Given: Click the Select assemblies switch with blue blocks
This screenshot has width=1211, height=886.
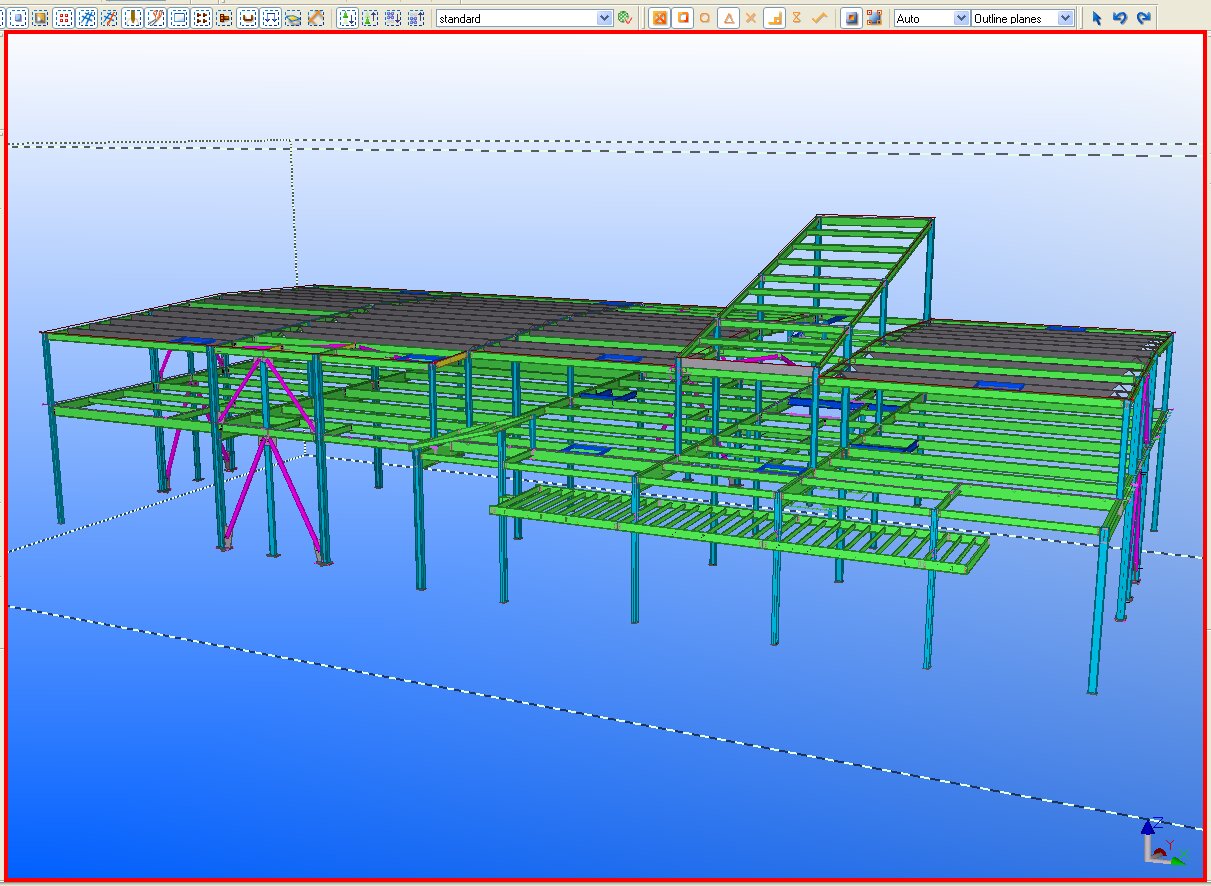Looking at the screenshot, I should click(x=393, y=18).
